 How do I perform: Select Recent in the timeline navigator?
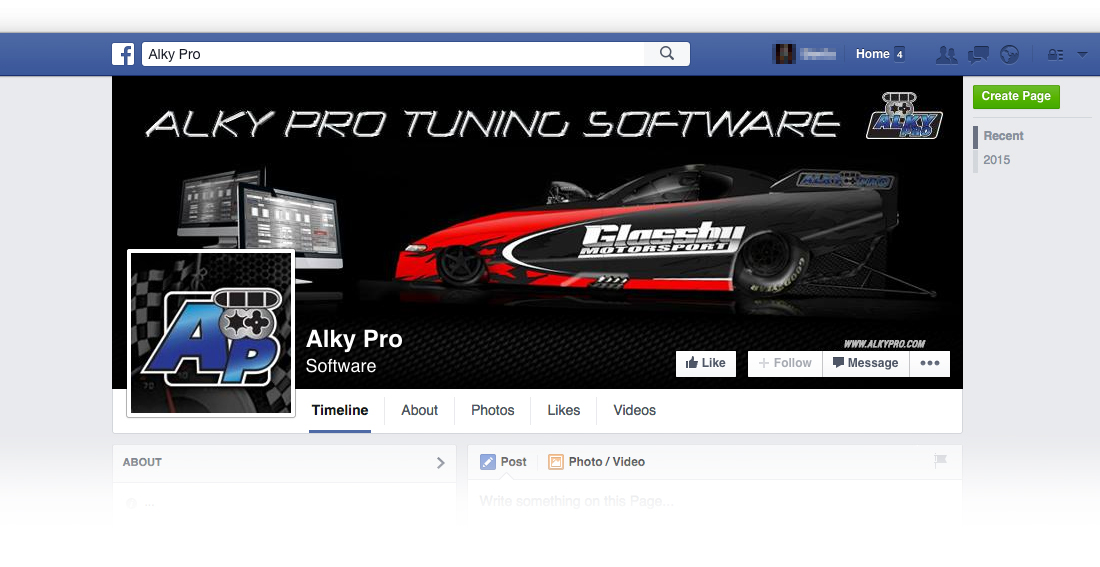pos(1003,136)
